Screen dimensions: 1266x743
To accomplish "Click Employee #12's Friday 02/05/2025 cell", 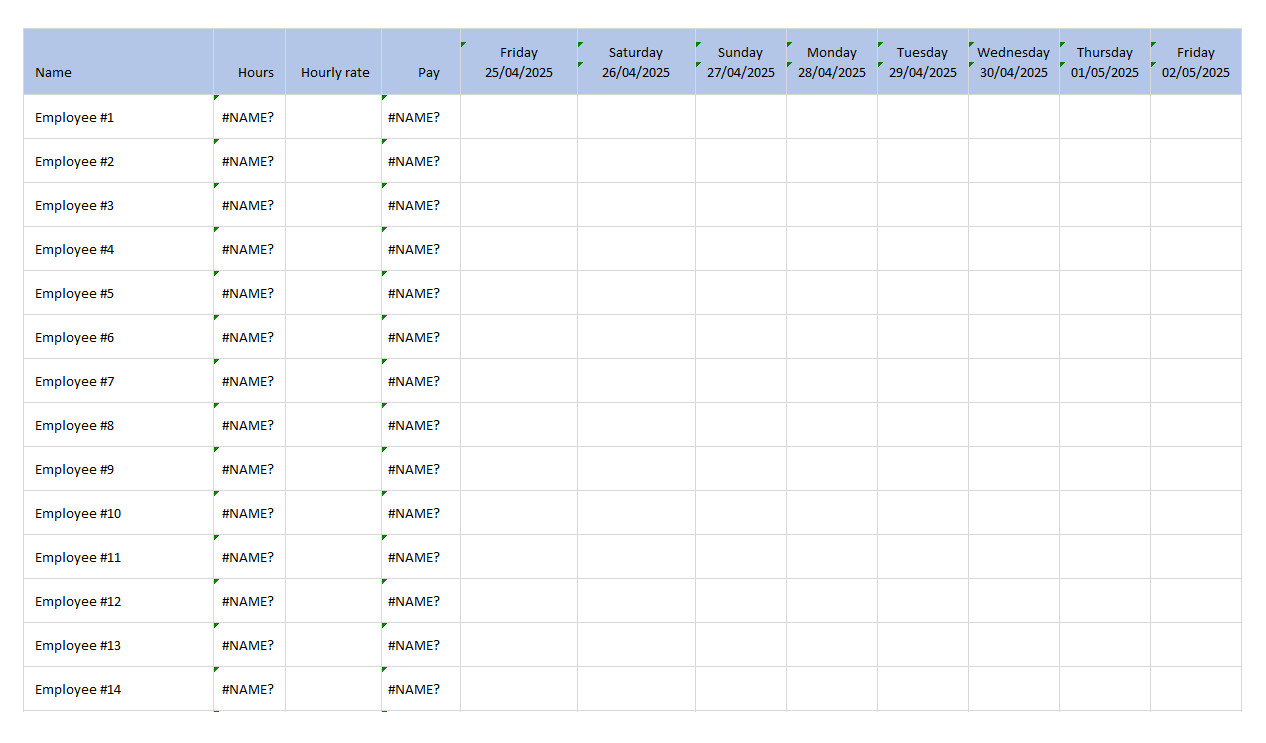I will [x=1196, y=601].
